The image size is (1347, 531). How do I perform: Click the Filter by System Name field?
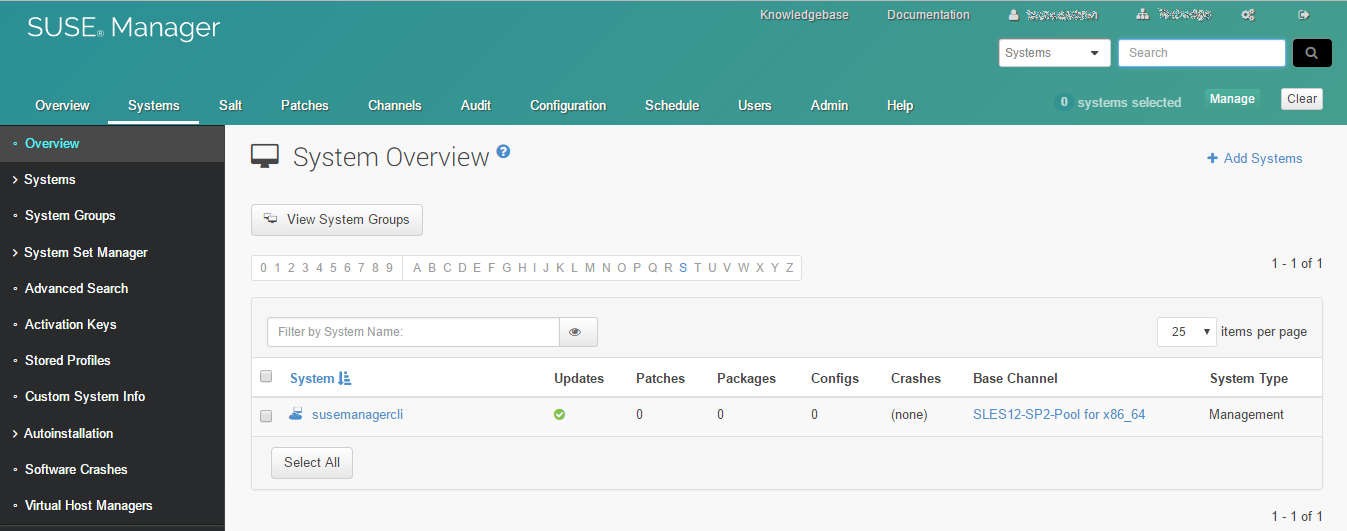413,332
